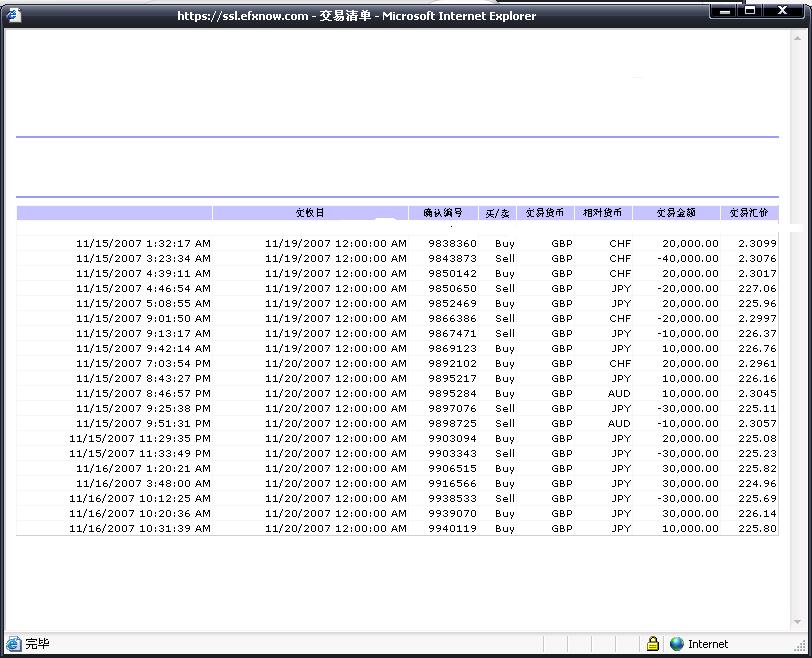Image resolution: width=812 pixels, height=658 pixels.
Task: Maximize the transaction list window
Action: [x=750, y=11]
